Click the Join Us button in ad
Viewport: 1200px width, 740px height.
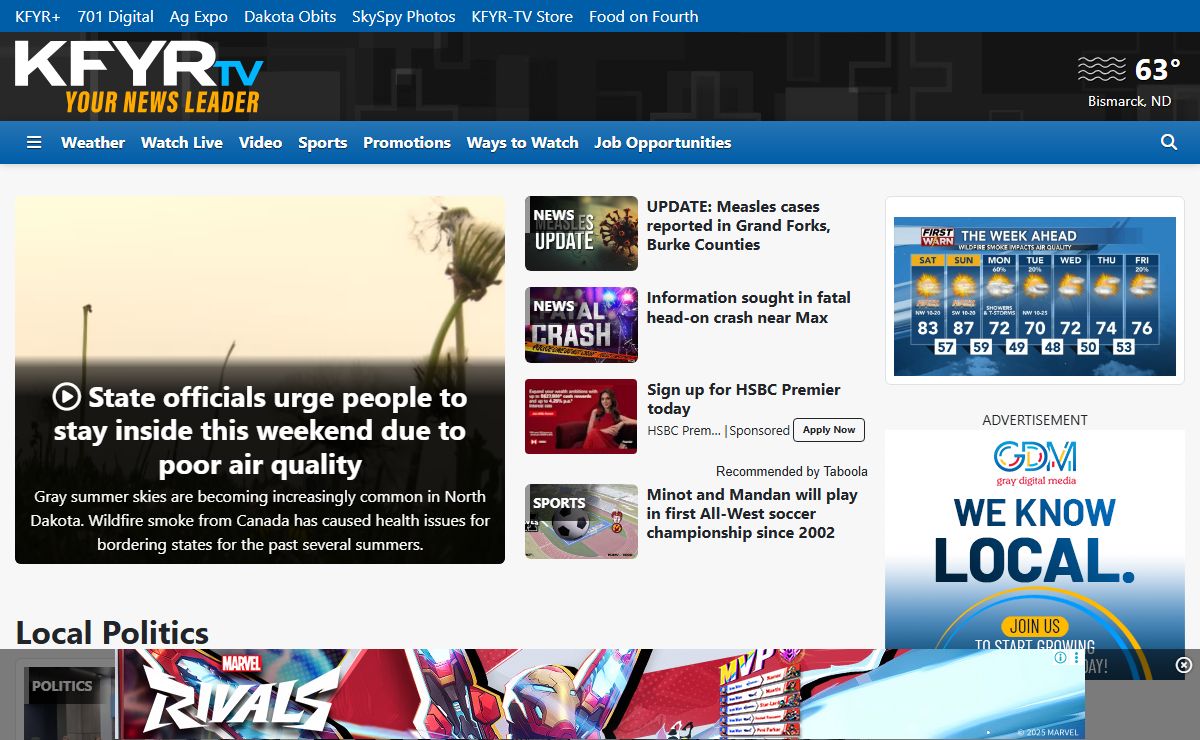point(1035,626)
